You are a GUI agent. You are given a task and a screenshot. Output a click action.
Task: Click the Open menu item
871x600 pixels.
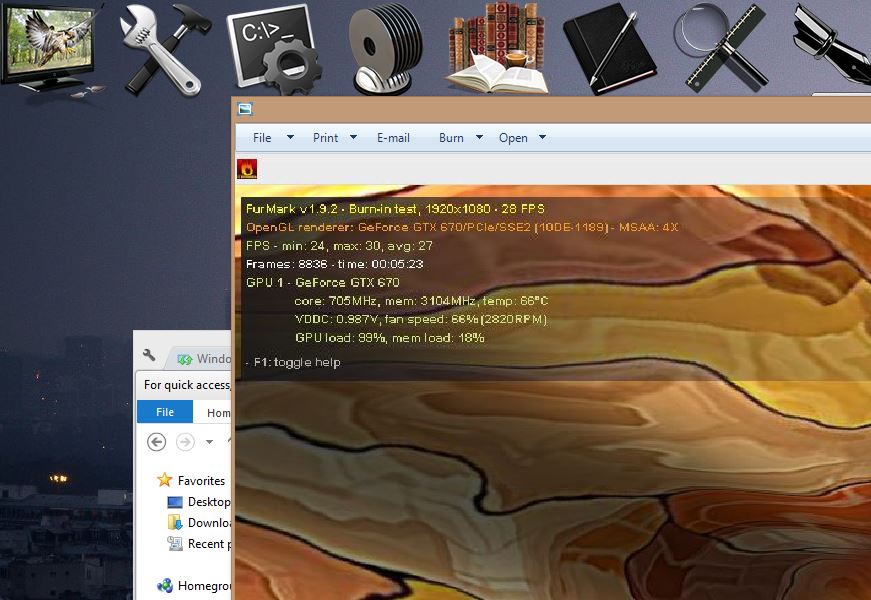click(513, 138)
